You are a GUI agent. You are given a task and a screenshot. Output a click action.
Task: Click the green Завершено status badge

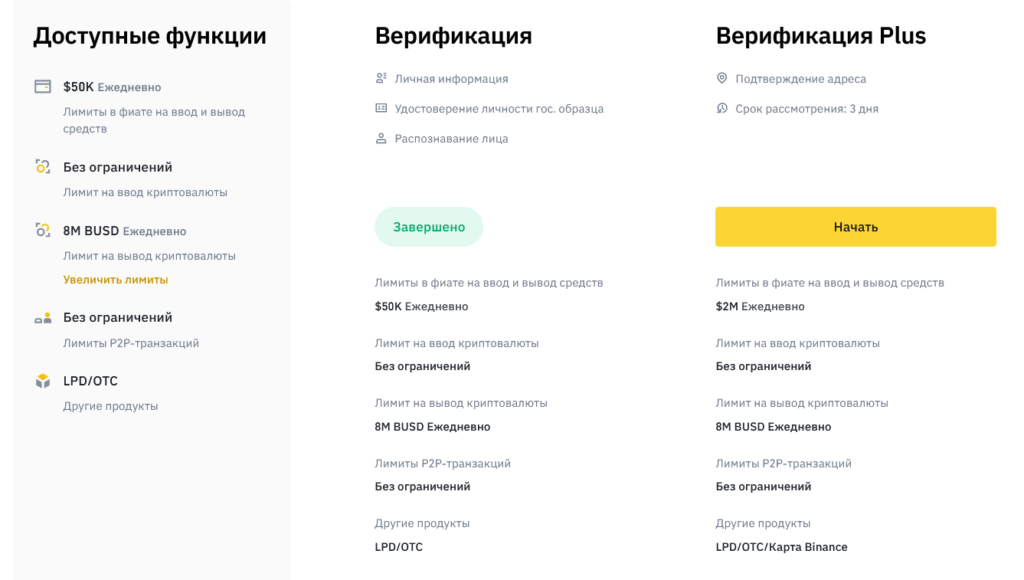(428, 226)
